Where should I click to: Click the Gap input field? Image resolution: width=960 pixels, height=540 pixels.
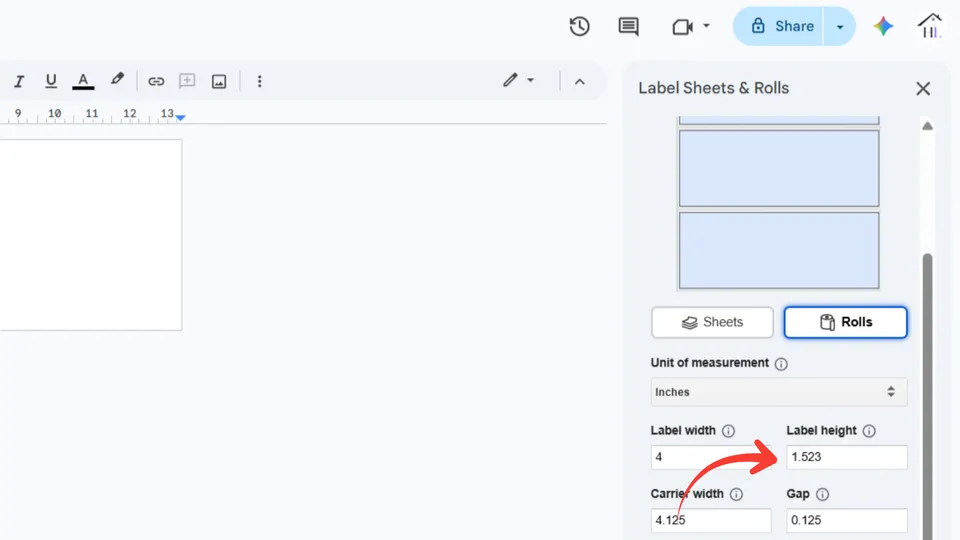pyautogui.click(x=847, y=520)
